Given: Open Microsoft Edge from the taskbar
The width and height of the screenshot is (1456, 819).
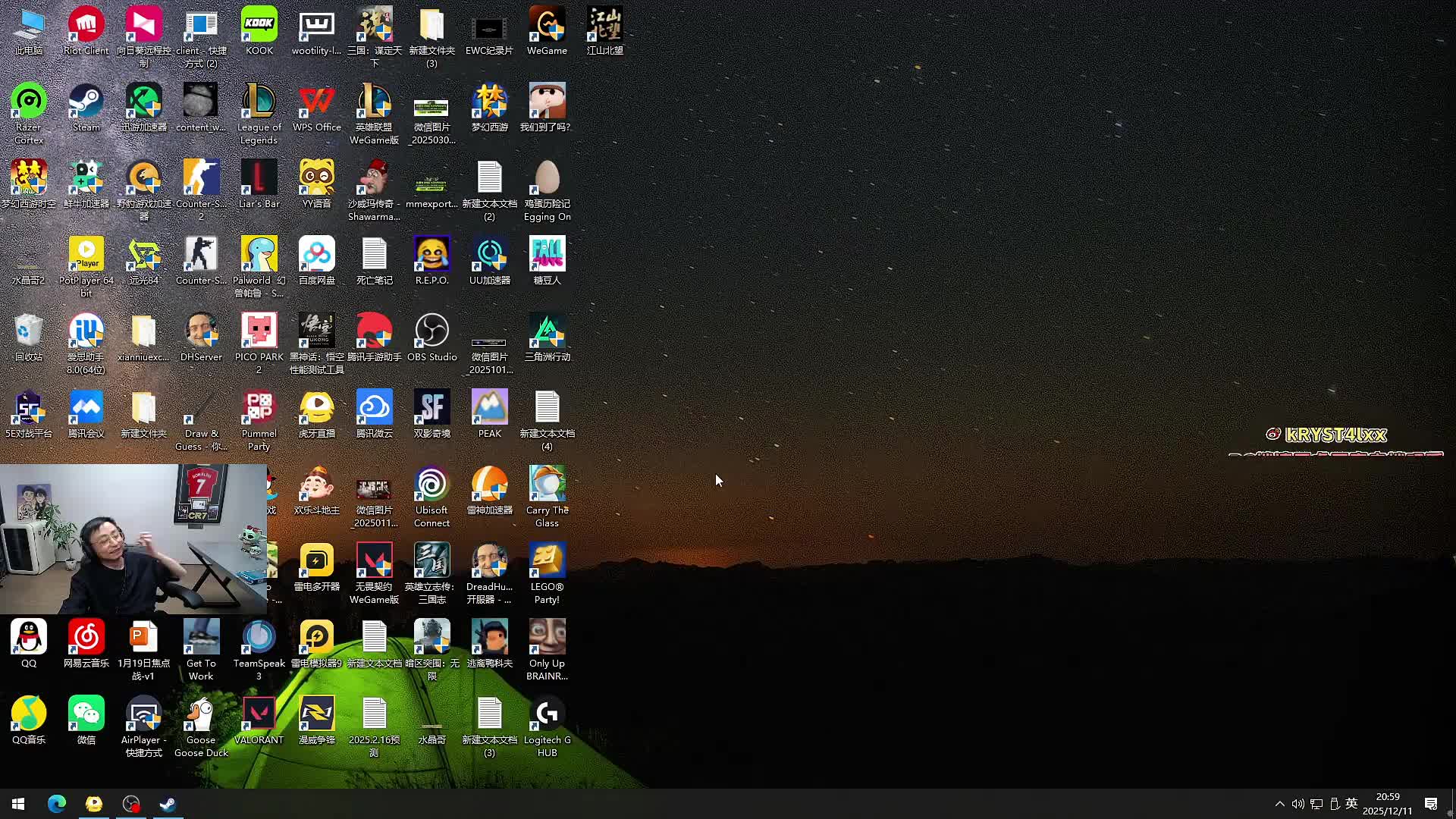Looking at the screenshot, I should pyautogui.click(x=57, y=804).
